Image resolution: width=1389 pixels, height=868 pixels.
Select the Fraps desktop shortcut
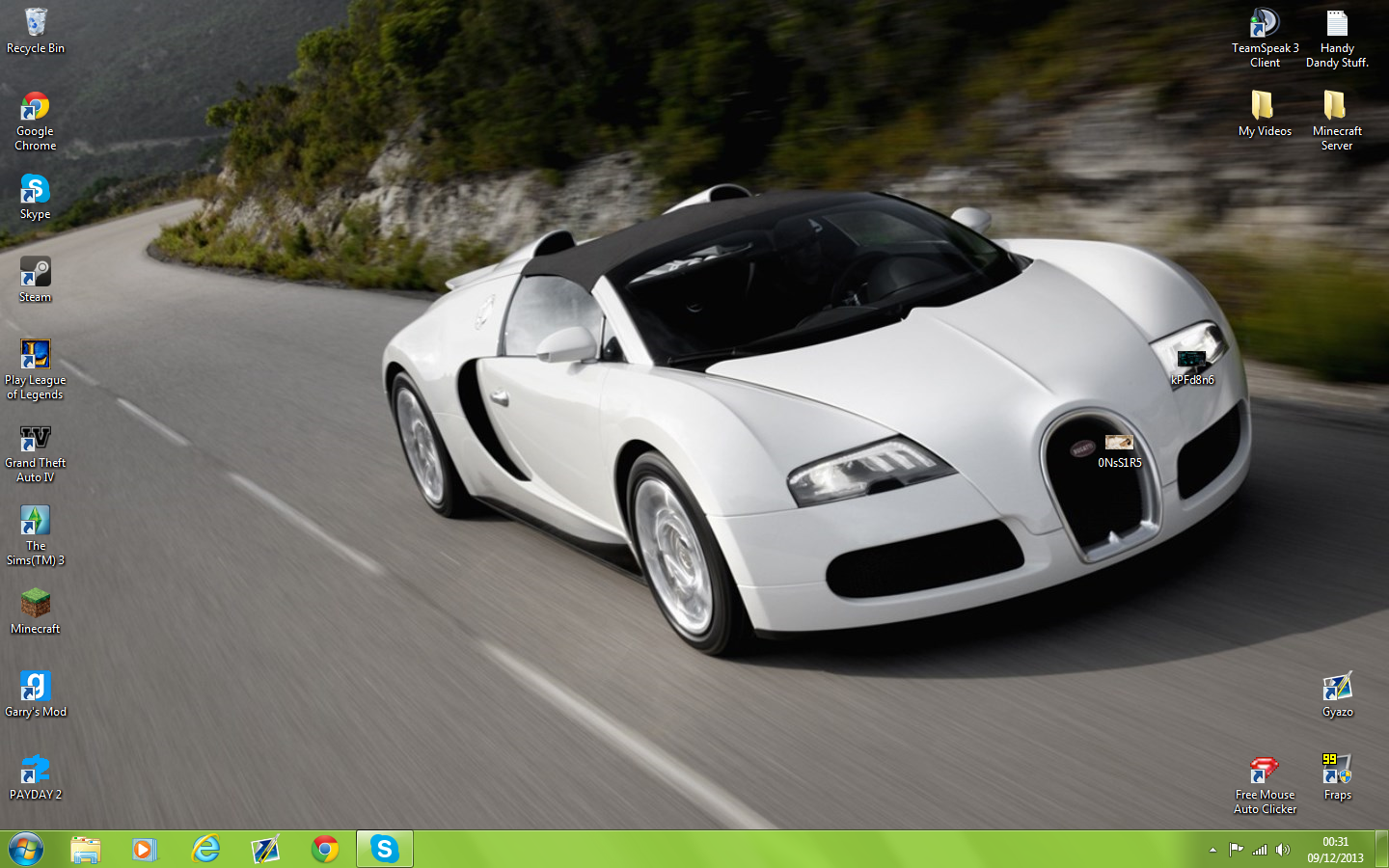[x=1337, y=777]
